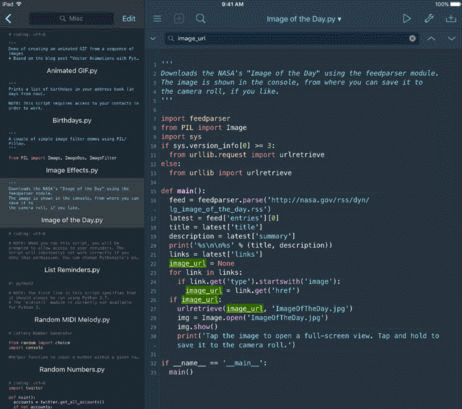This screenshot has width=462, height=409.
Task: Expand search options chevron beside find field
Action: pyautogui.click(x=153, y=39)
